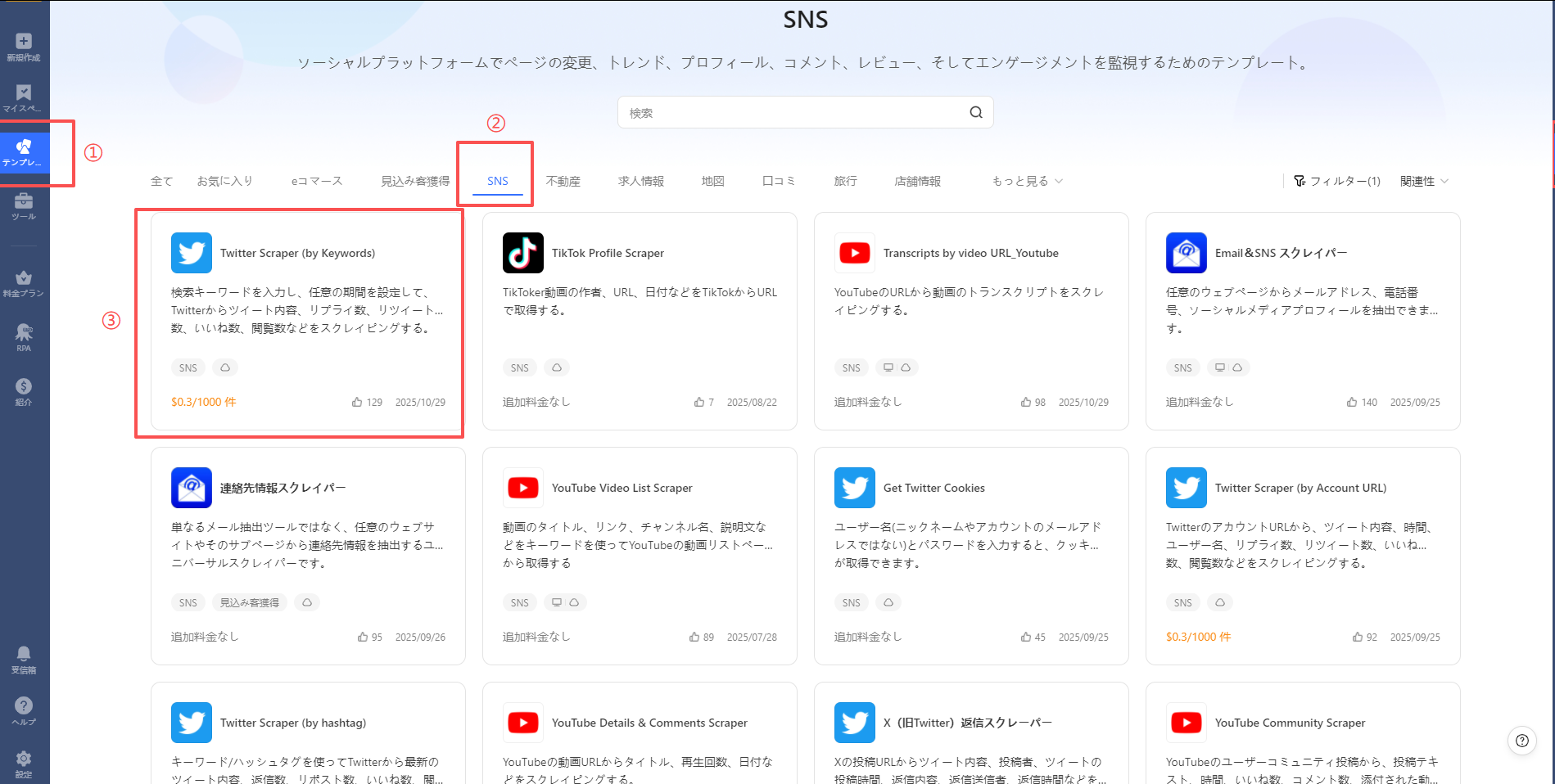The image size is (1555, 784).
Task: Open the ツール toolbox icon in sidebar
Action: (24, 201)
